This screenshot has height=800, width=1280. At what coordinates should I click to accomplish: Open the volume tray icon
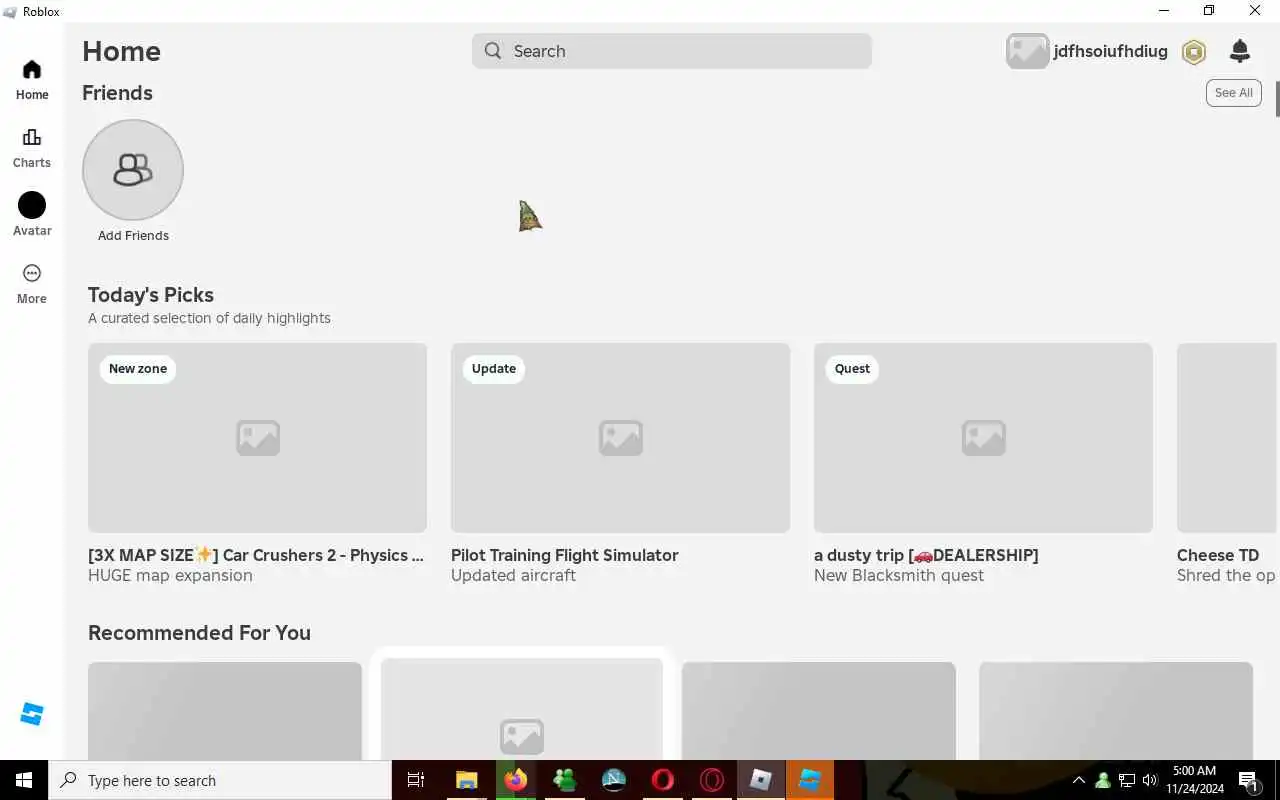click(x=1150, y=780)
